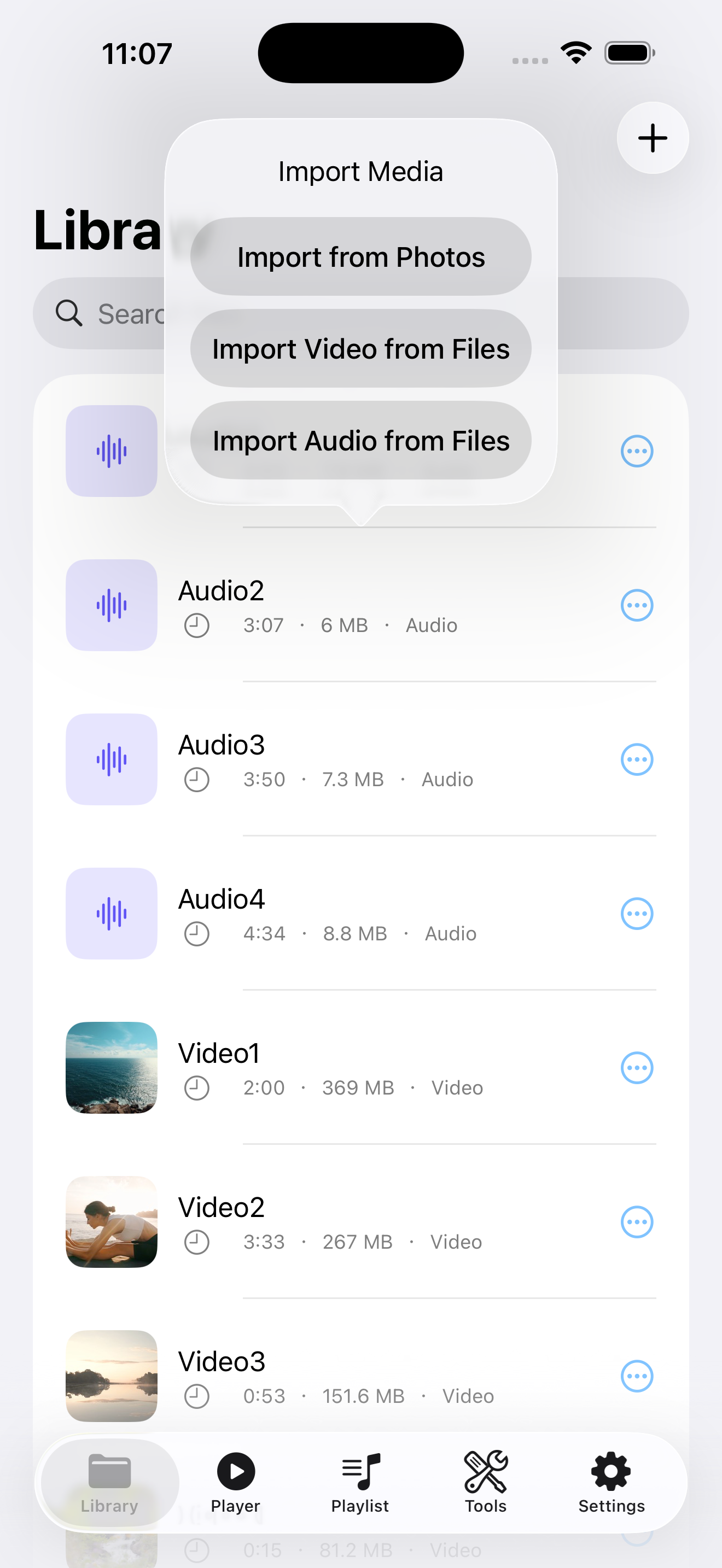Open more options for Video3
This screenshot has width=722, height=1568.
(x=637, y=1376)
